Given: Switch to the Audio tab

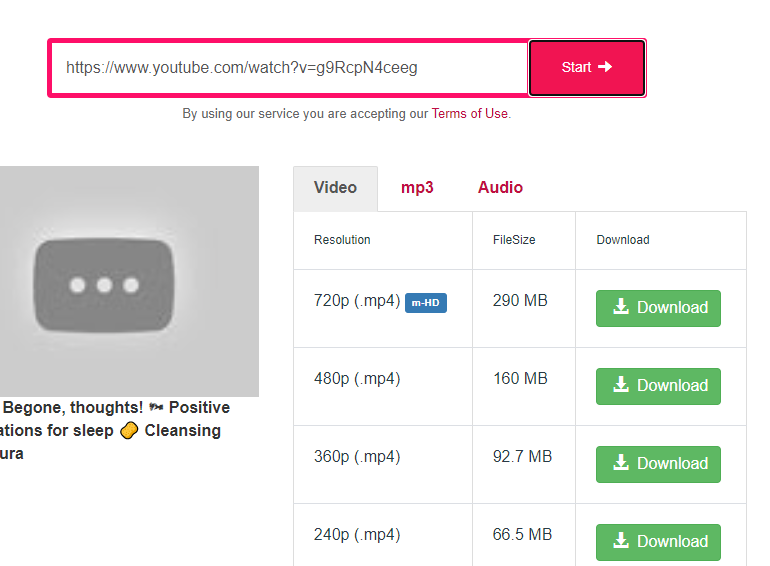Looking at the screenshot, I should [500, 188].
